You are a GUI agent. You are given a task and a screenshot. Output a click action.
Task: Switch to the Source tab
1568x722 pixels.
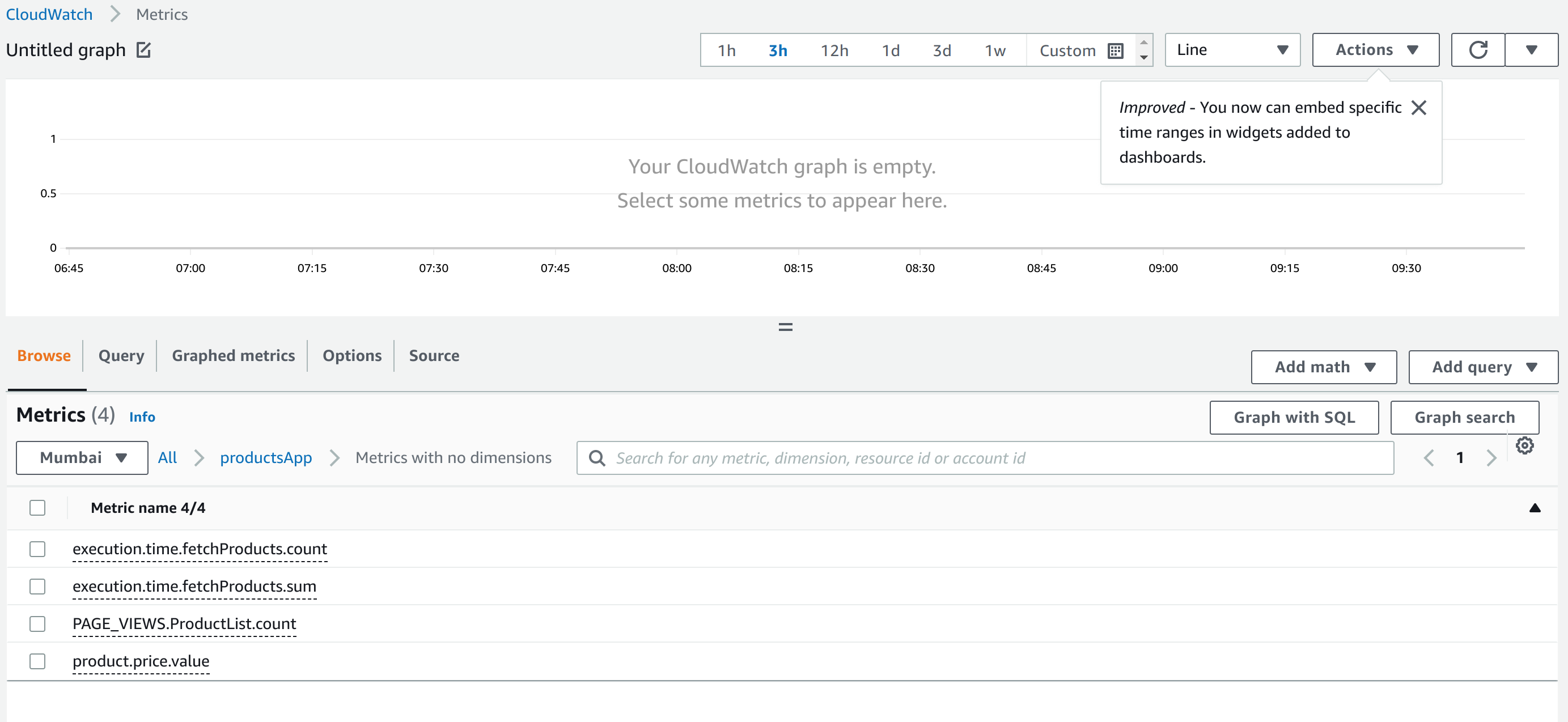[434, 355]
